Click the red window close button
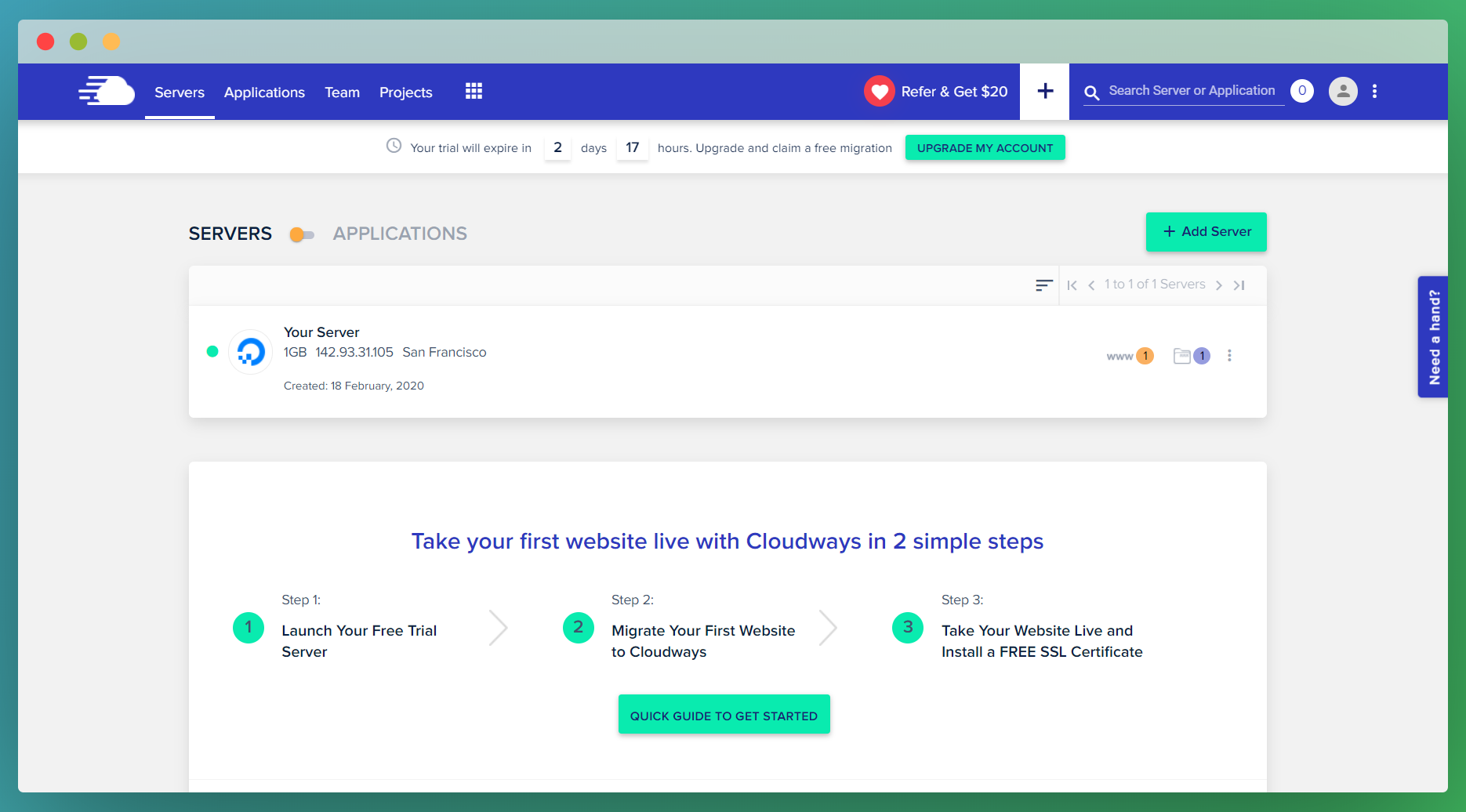 (45, 42)
